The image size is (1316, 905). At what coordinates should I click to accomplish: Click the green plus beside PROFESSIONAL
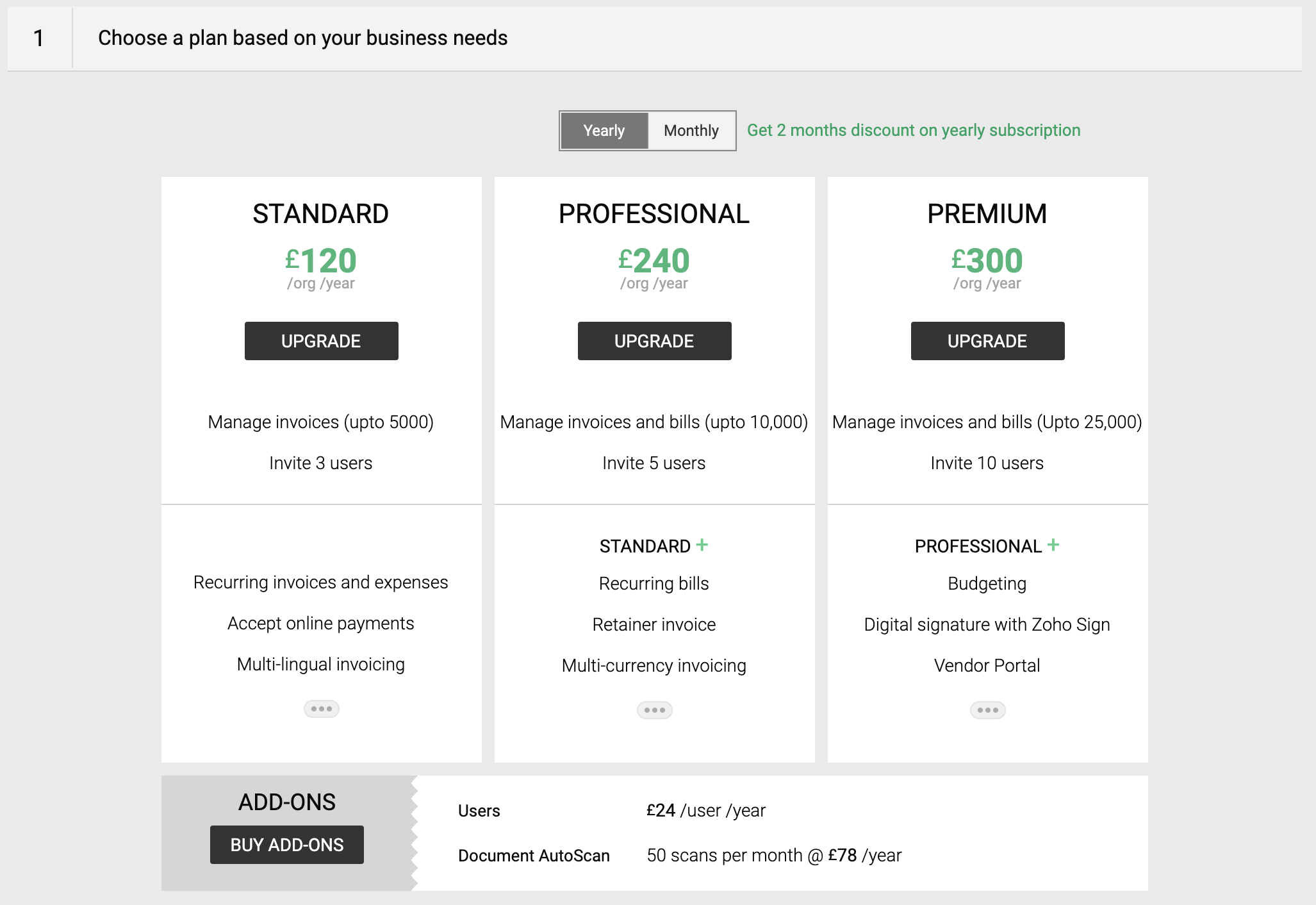(x=1053, y=545)
